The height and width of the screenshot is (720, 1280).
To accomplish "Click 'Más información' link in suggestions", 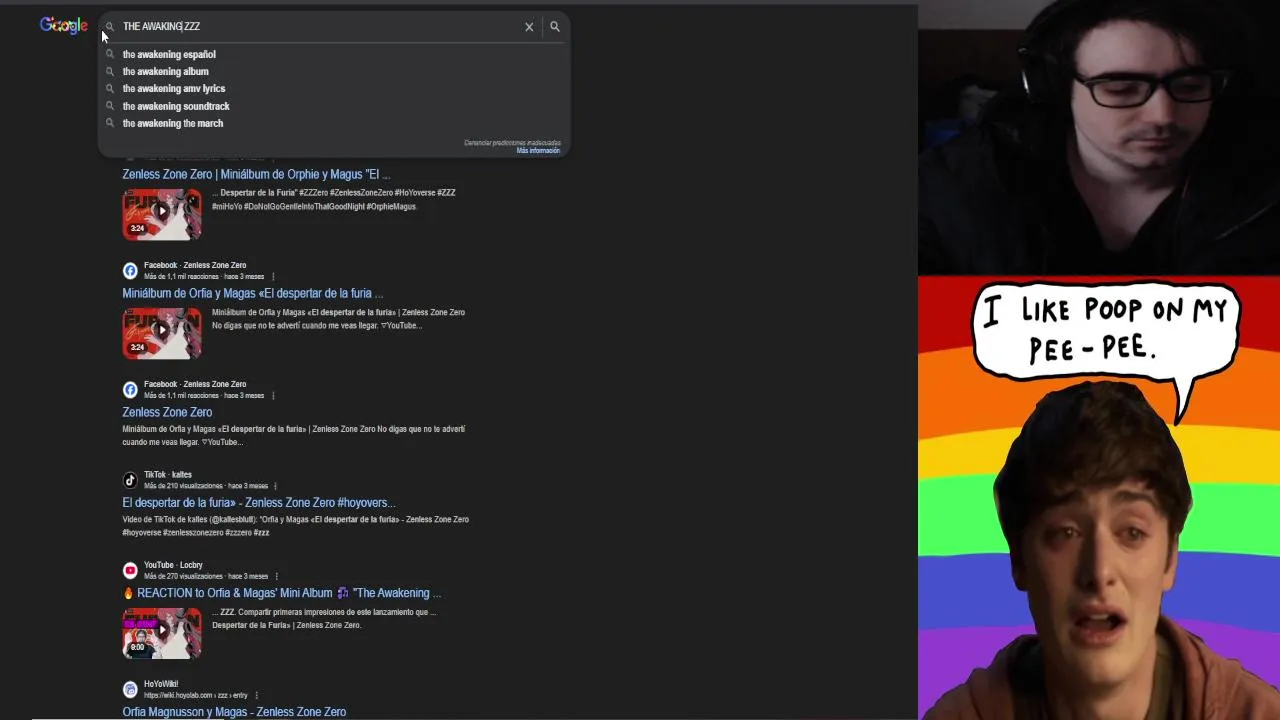I will click(x=538, y=151).
